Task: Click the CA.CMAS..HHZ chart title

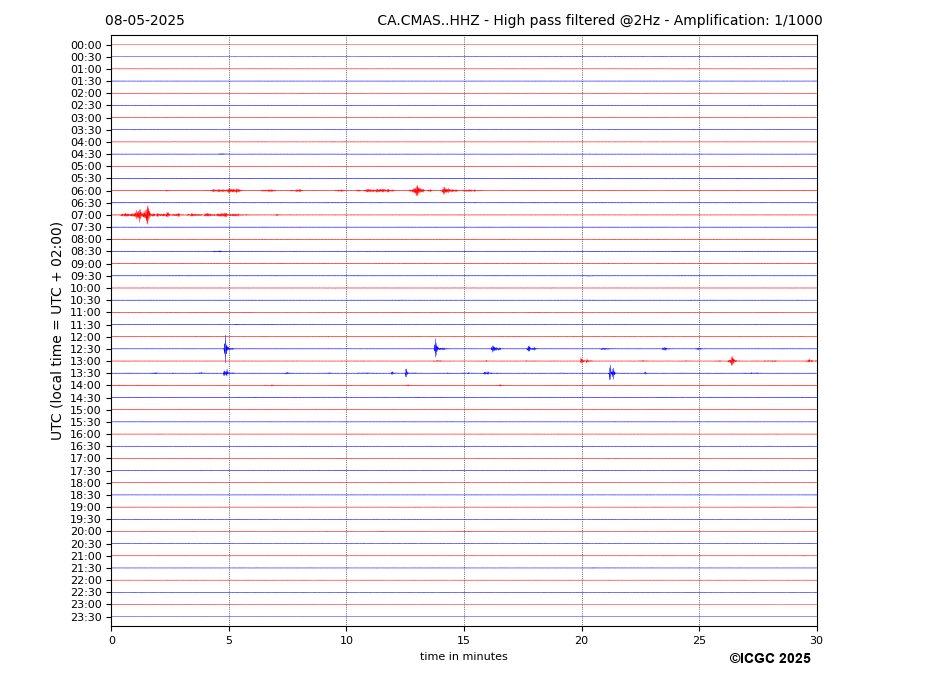Action: (x=599, y=21)
